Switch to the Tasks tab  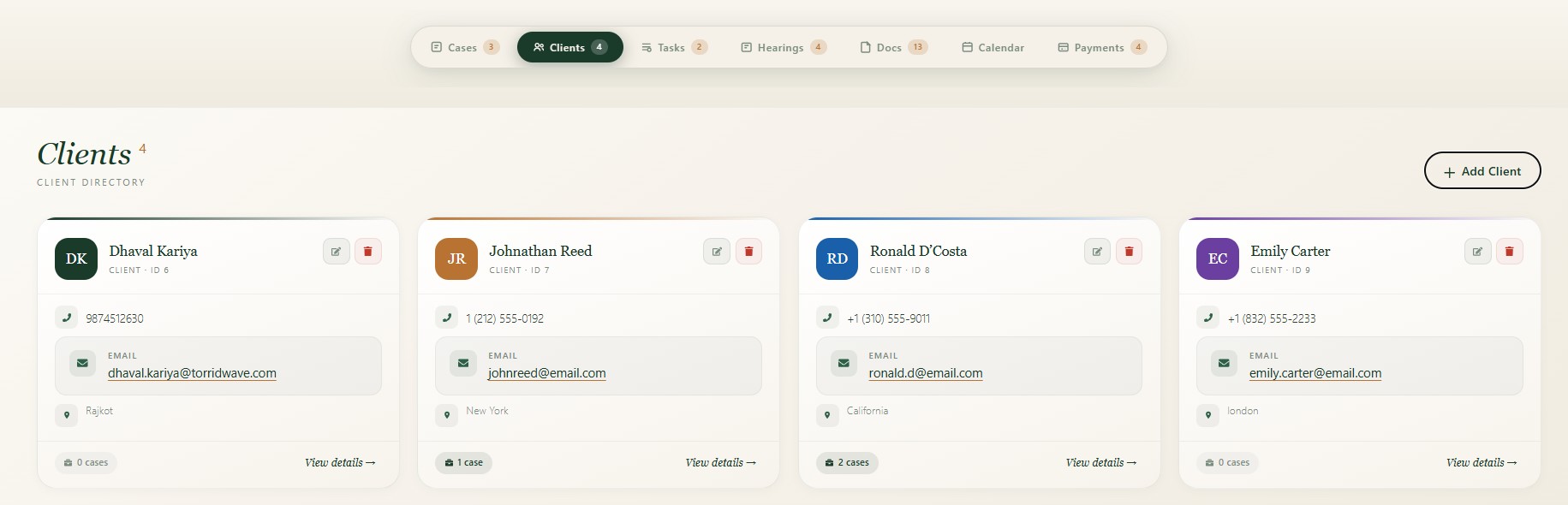[674, 47]
